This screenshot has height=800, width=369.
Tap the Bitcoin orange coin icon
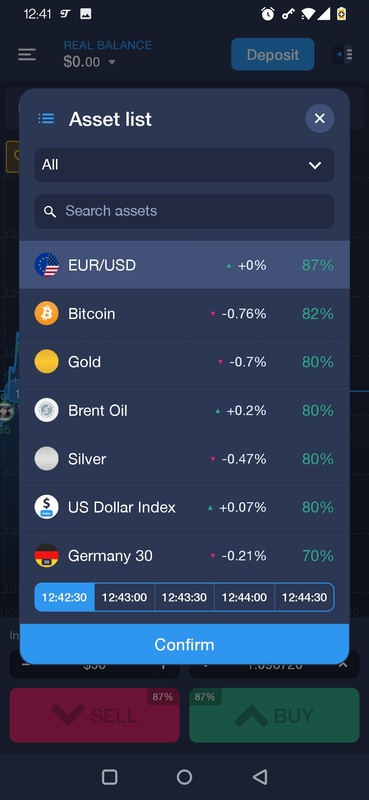click(46, 313)
